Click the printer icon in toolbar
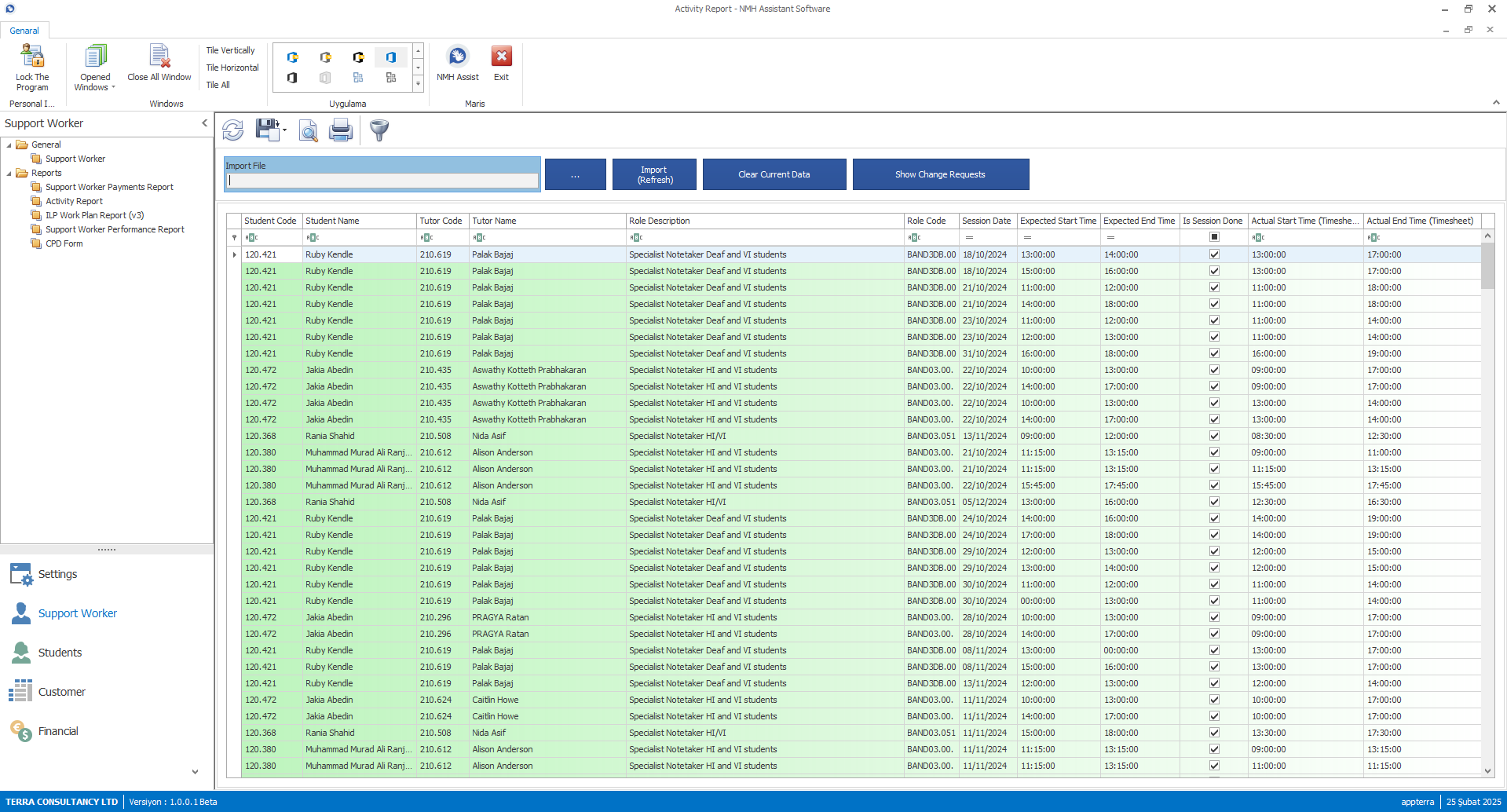Image resolution: width=1507 pixels, height=812 pixels. [x=341, y=130]
